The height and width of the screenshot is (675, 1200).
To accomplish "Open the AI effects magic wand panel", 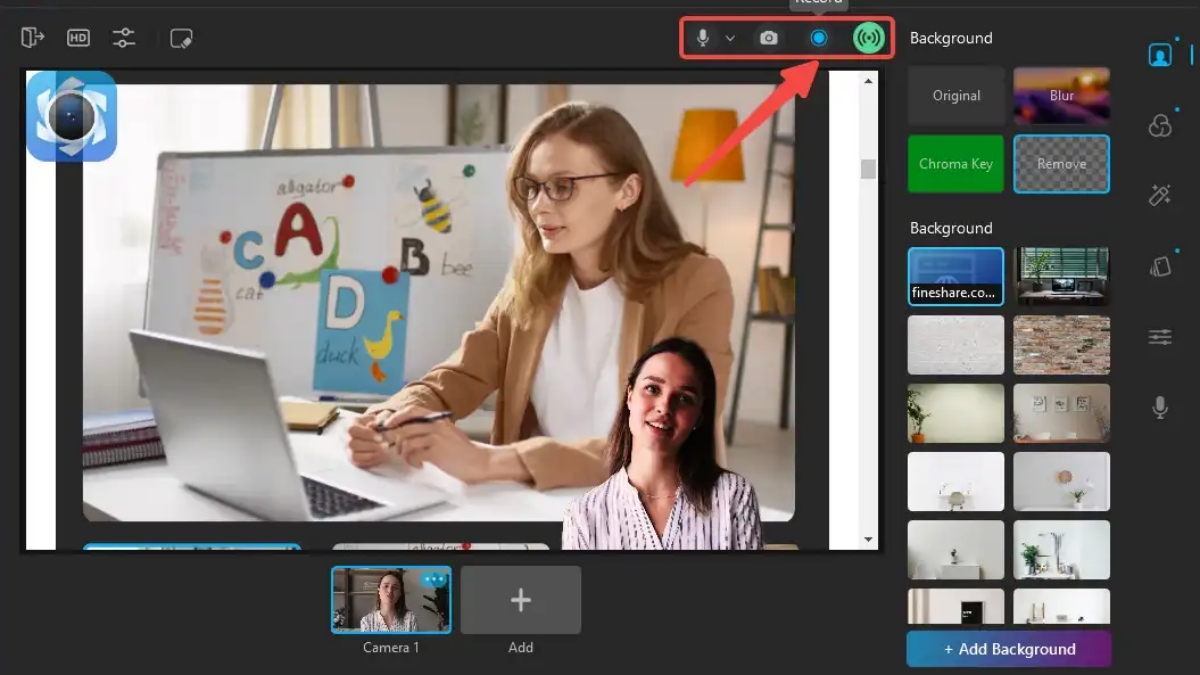I will [1158, 195].
